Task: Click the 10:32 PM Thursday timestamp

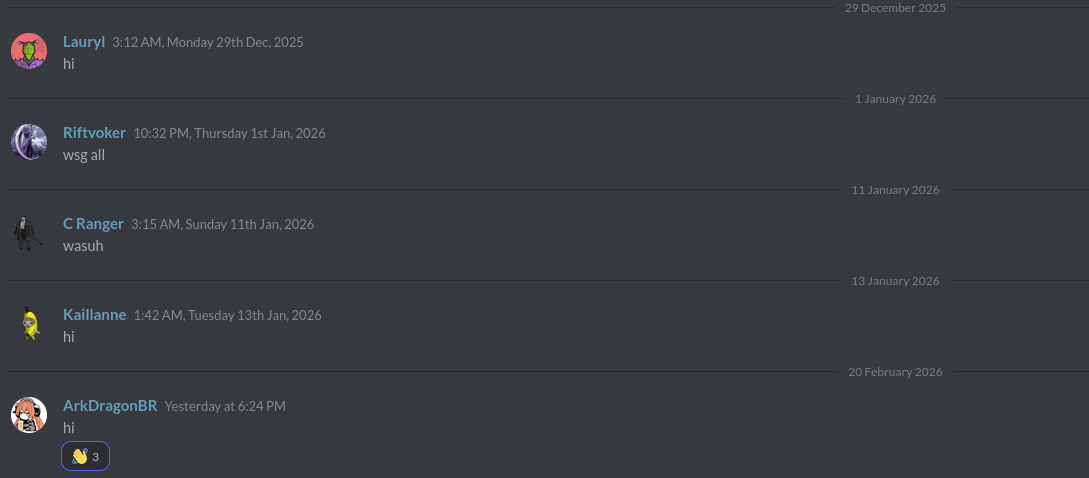Action: (229, 133)
